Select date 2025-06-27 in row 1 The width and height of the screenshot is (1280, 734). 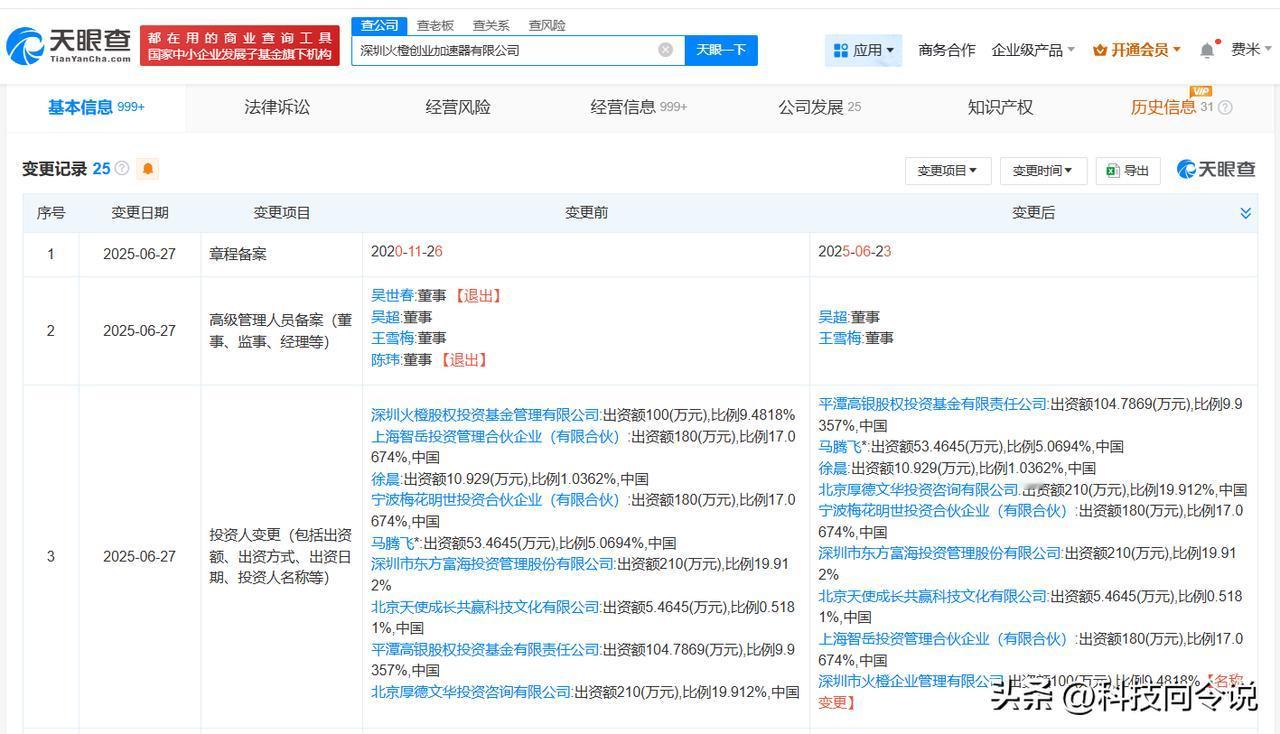point(139,254)
